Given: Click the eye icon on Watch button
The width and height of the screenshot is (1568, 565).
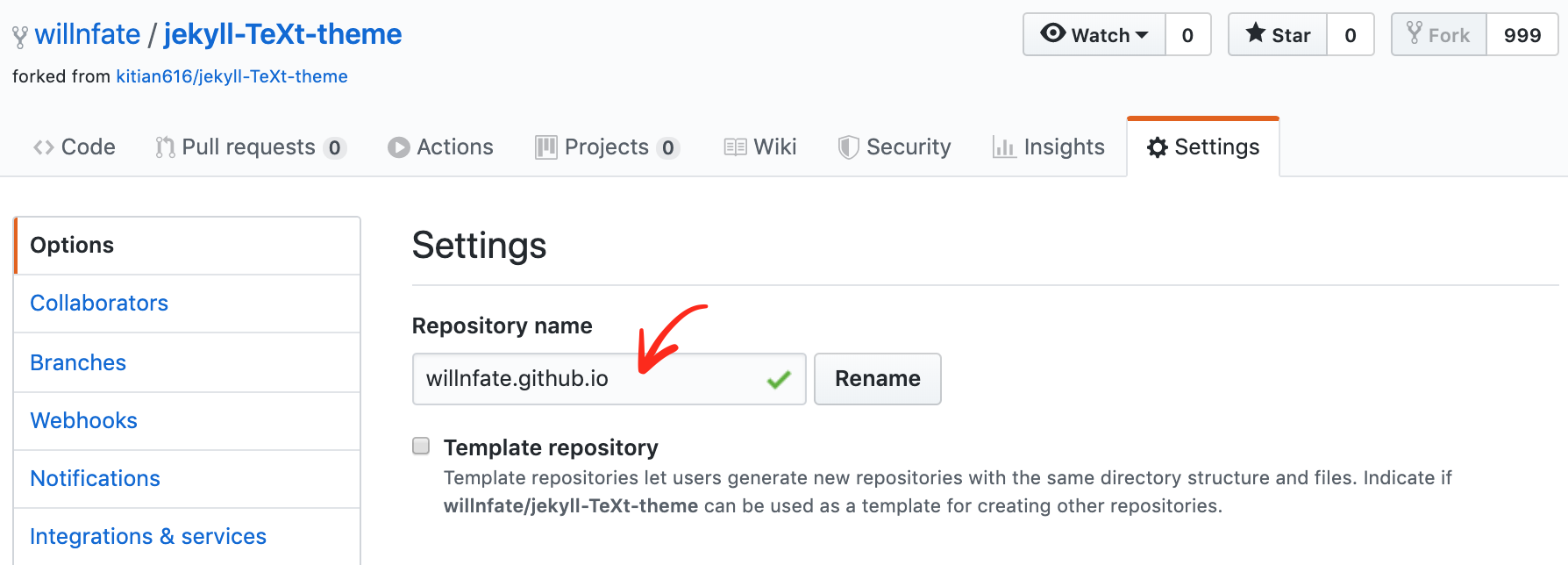Looking at the screenshot, I should pyautogui.click(x=1052, y=33).
